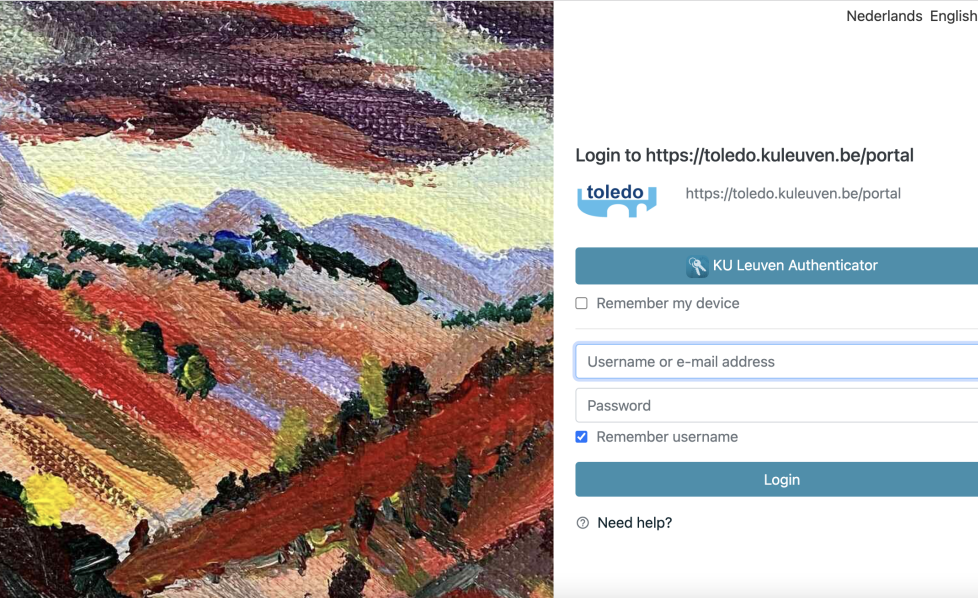Click the Login button
This screenshot has height=598, width=978.
[777, 480]
